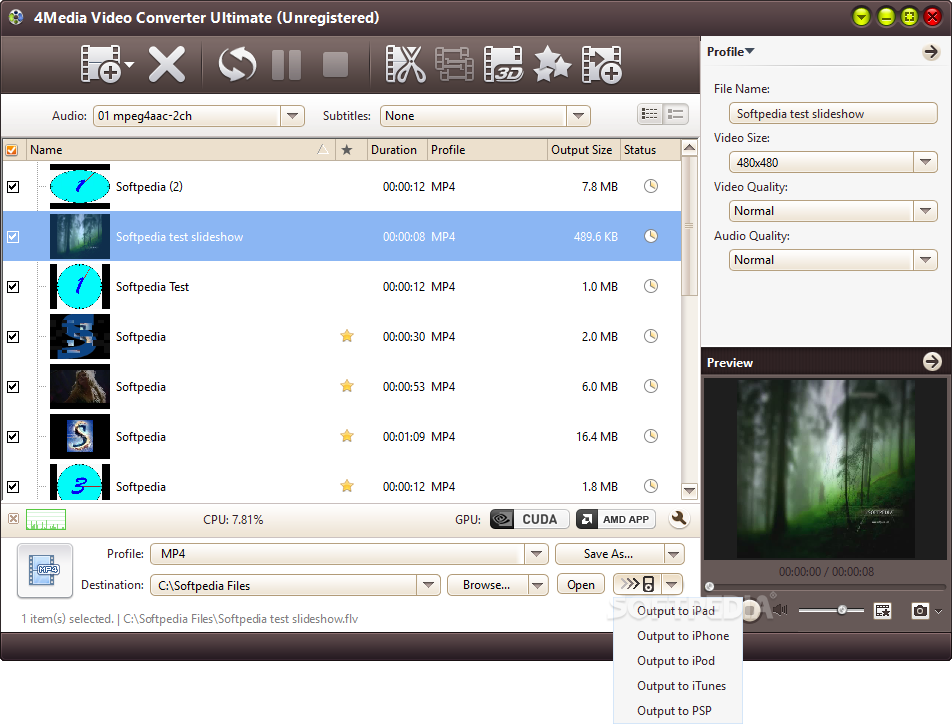The width and height of the screenshot is (952, 724).
Task: Toggle the AMD APP GPU button
Action: point(616,519)
